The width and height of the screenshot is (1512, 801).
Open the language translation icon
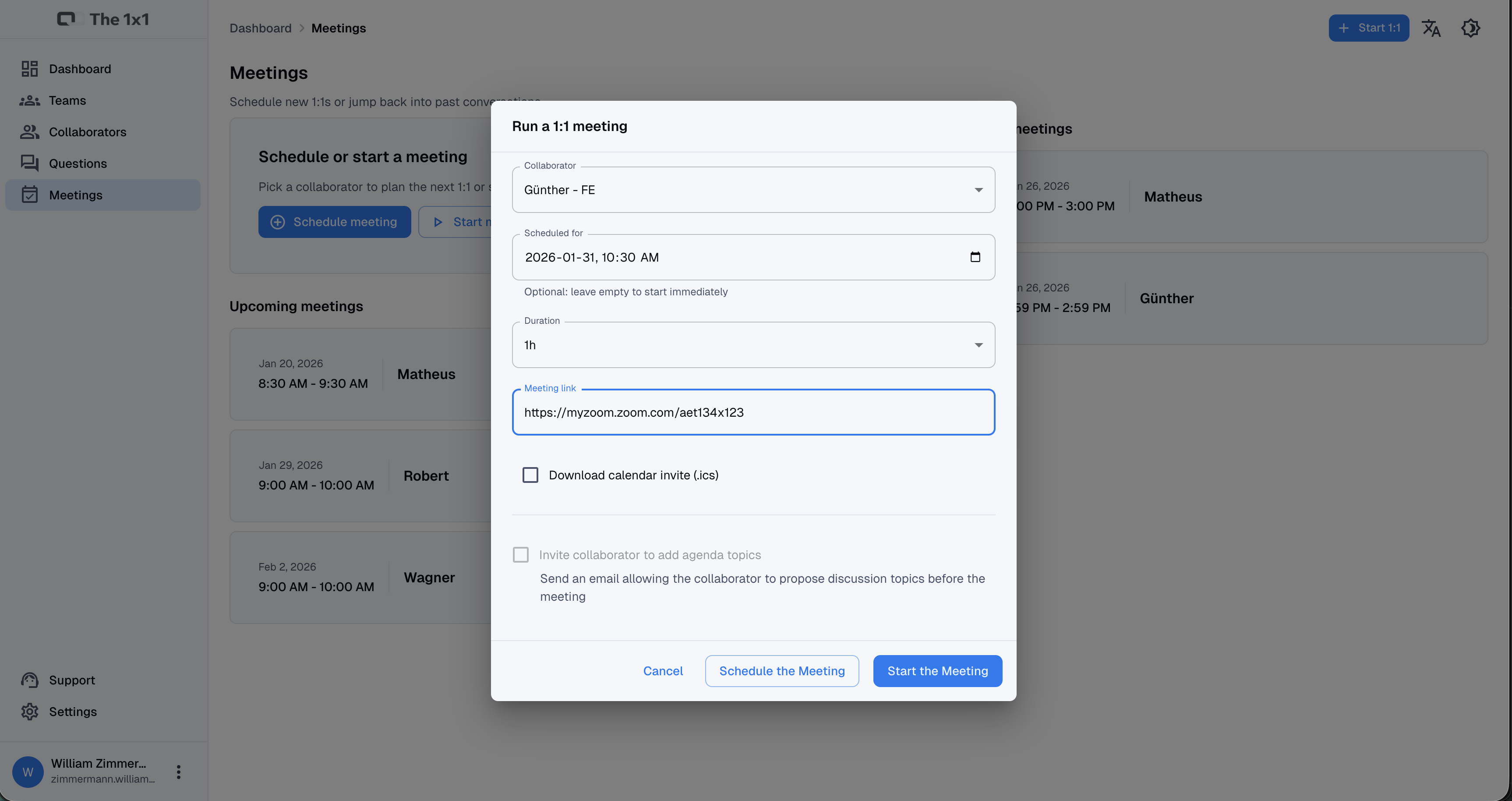[x=1431, y=28]
